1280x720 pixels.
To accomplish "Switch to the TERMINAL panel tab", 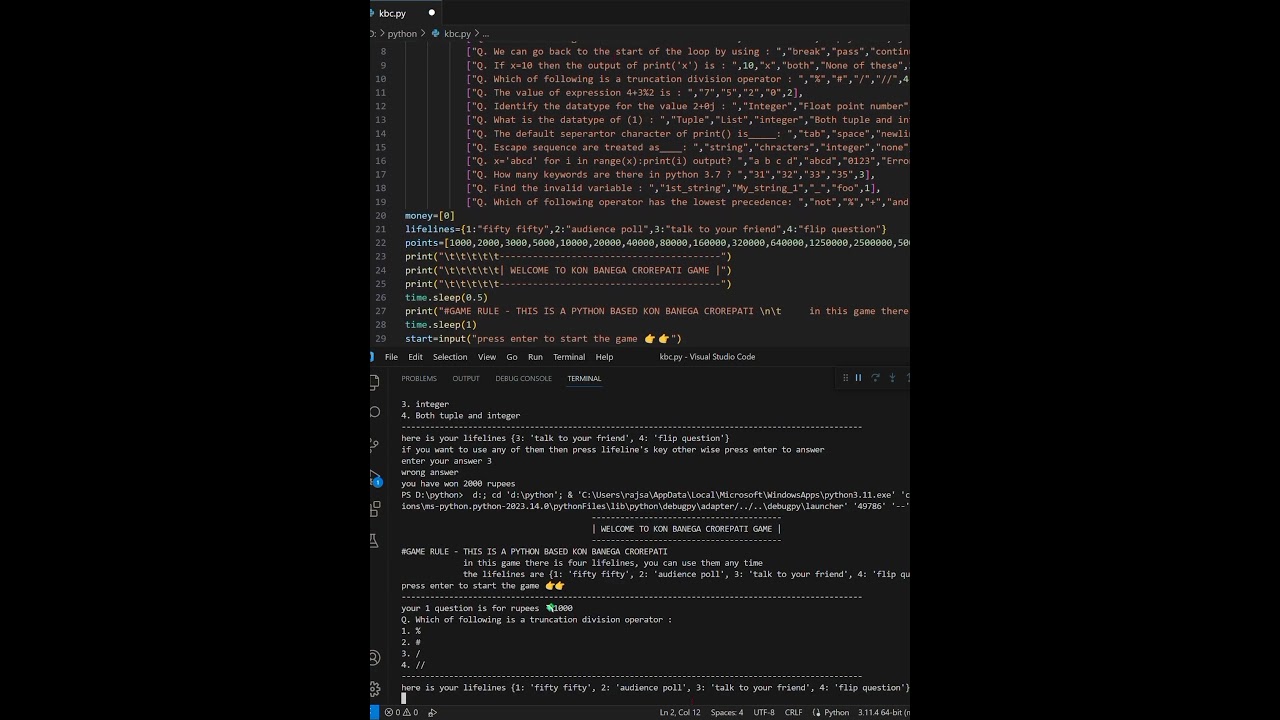I will click(x=584, y=378).
